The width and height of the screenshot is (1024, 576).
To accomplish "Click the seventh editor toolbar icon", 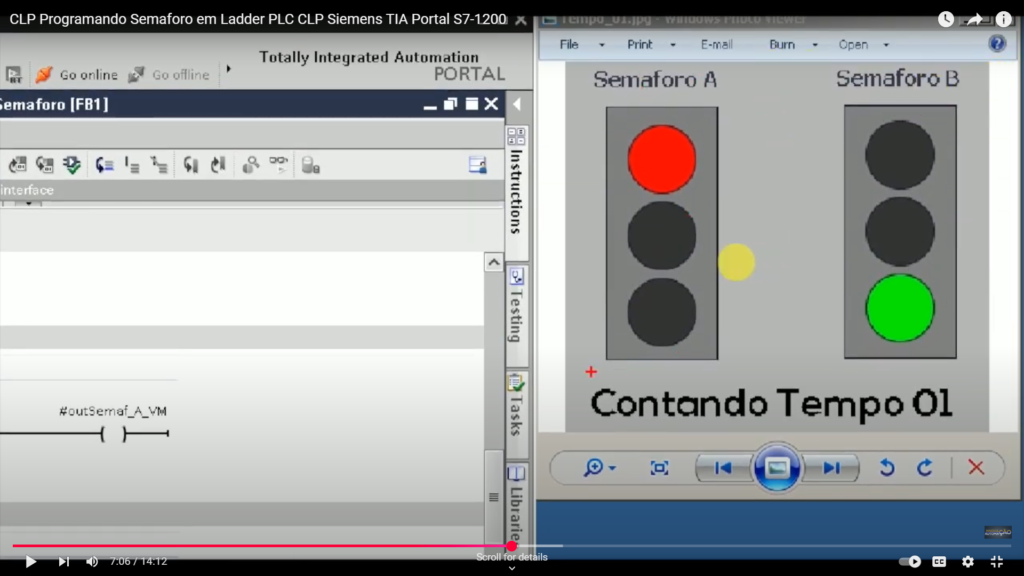I will tap(190, 165).
